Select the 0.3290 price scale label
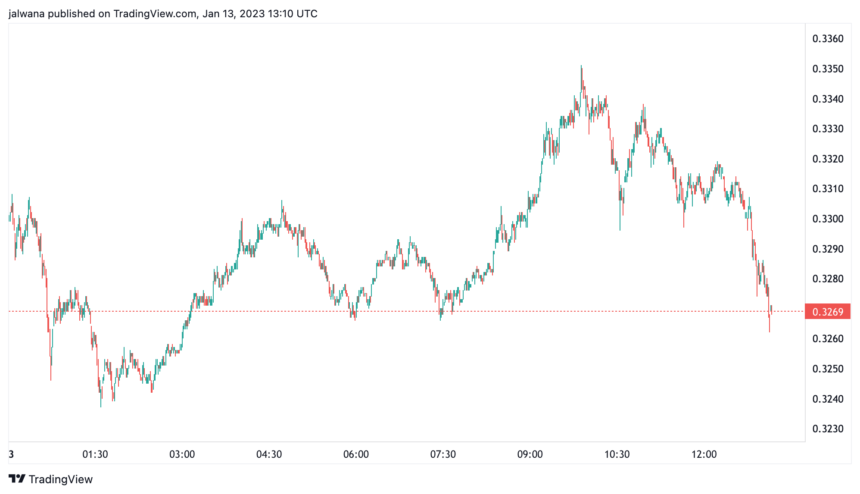 [829, 249]
